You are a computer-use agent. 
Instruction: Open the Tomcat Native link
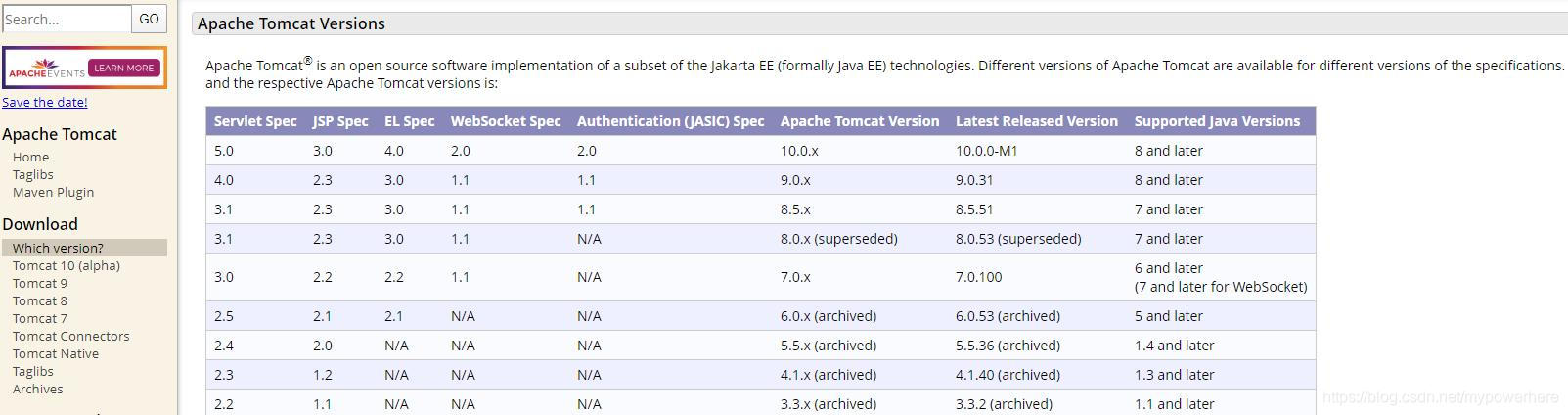pos(56,353)
